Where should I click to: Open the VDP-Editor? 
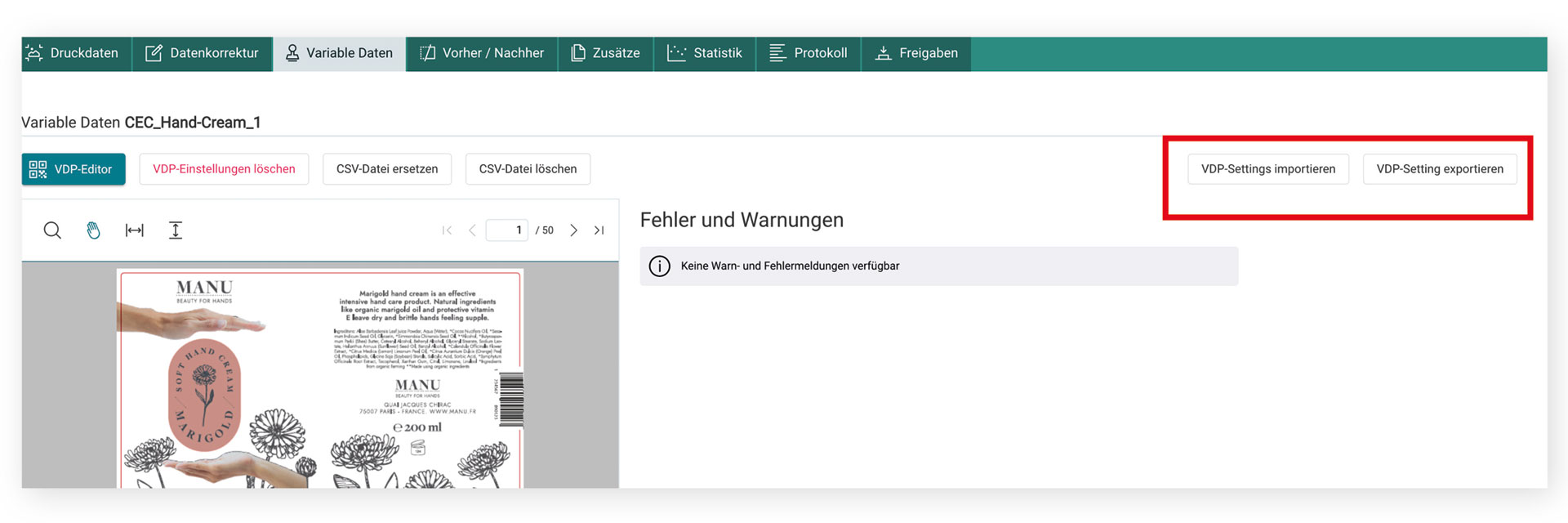tap(73, 169)
